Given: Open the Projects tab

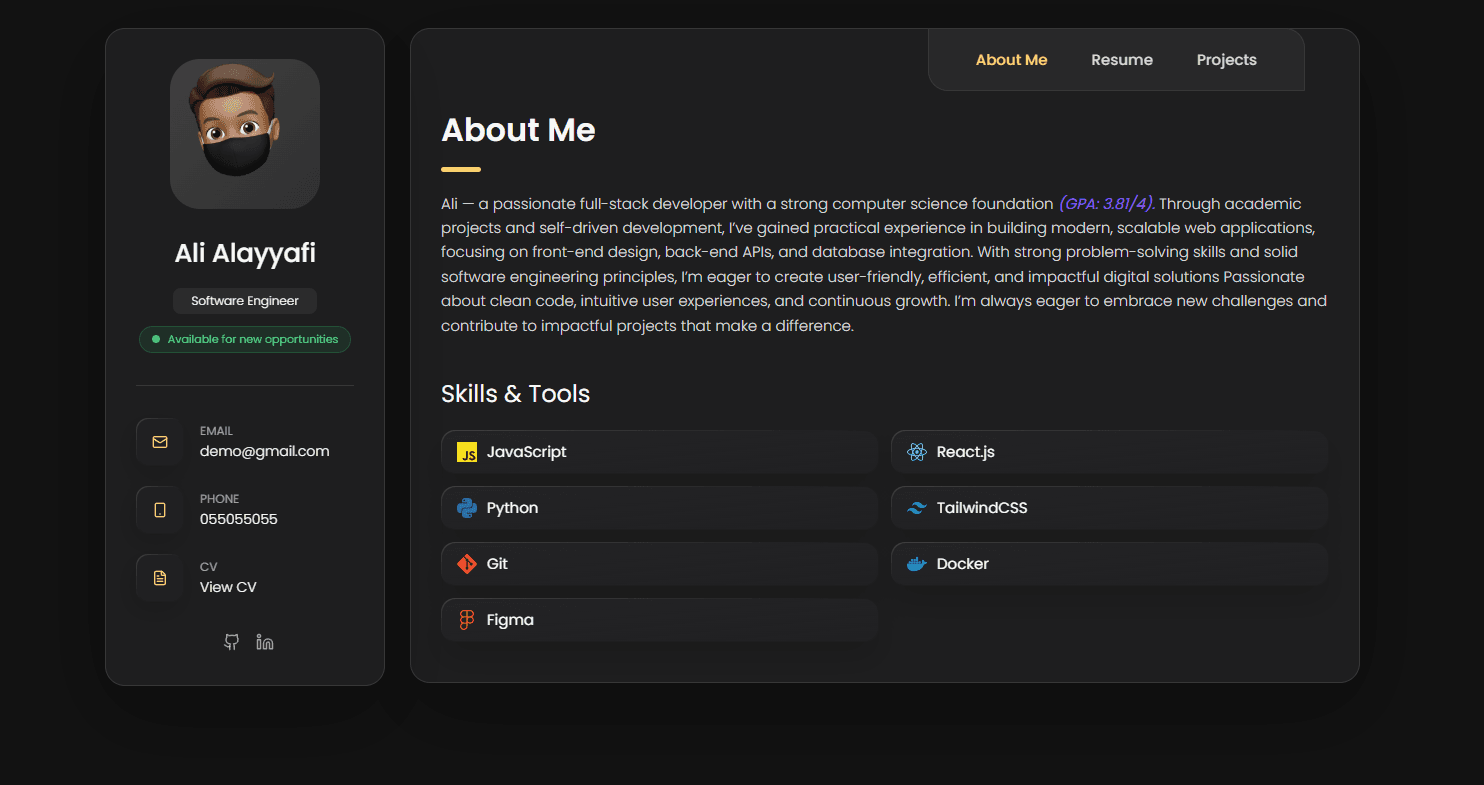Looking at the screenshot, I should 1226,59.
